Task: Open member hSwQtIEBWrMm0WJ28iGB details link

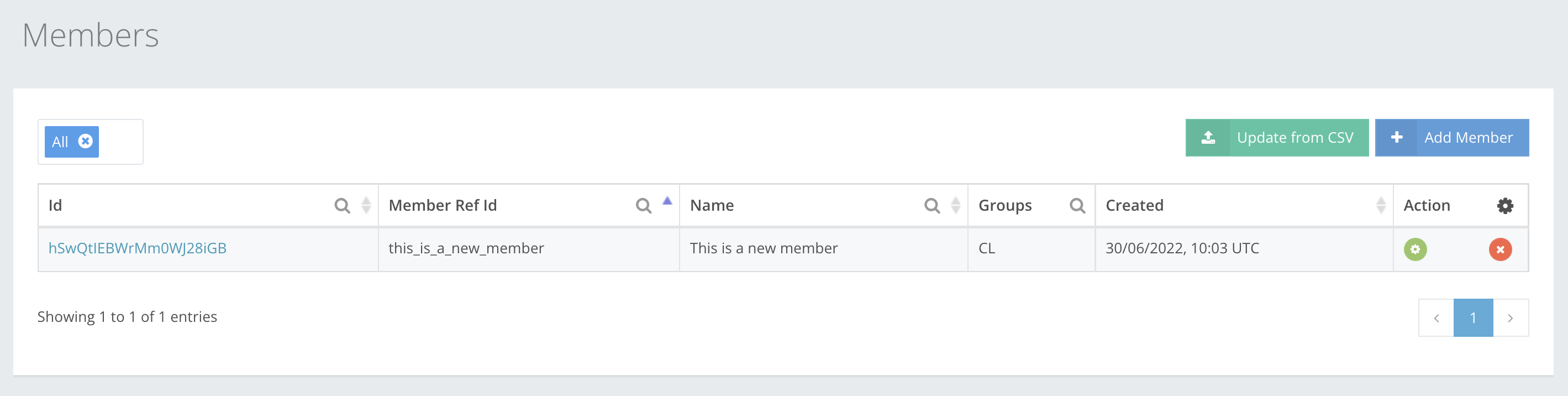Action: [x=136, y=248]
